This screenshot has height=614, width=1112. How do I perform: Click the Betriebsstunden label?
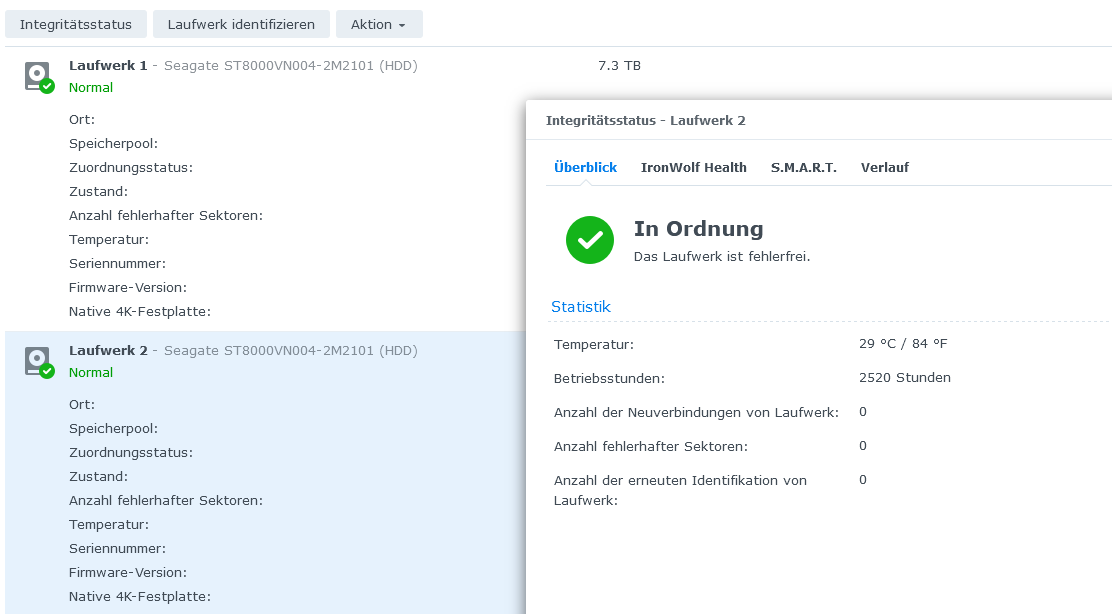pos(609,379)
